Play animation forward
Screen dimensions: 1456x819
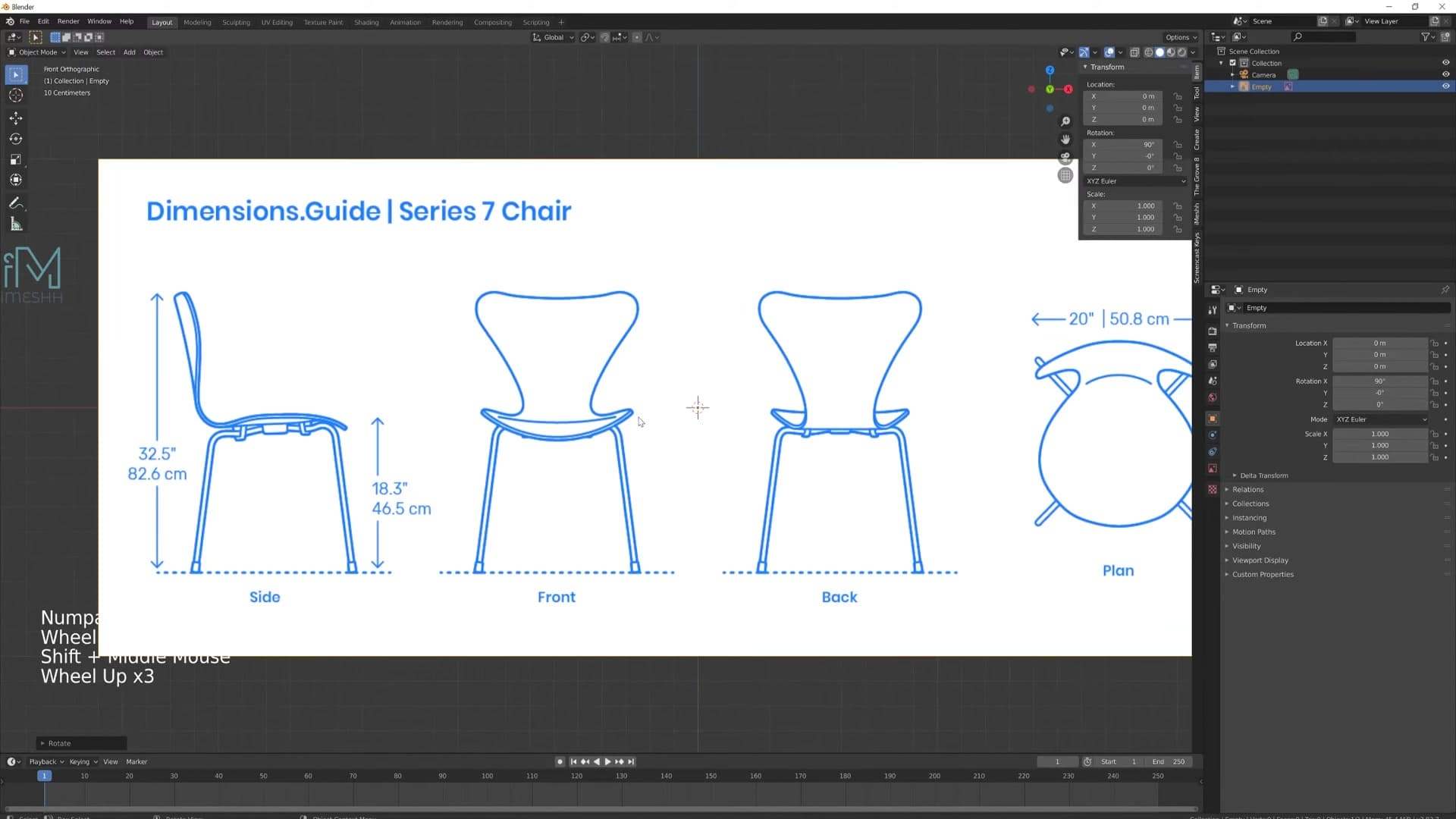[x=607, y=761]
